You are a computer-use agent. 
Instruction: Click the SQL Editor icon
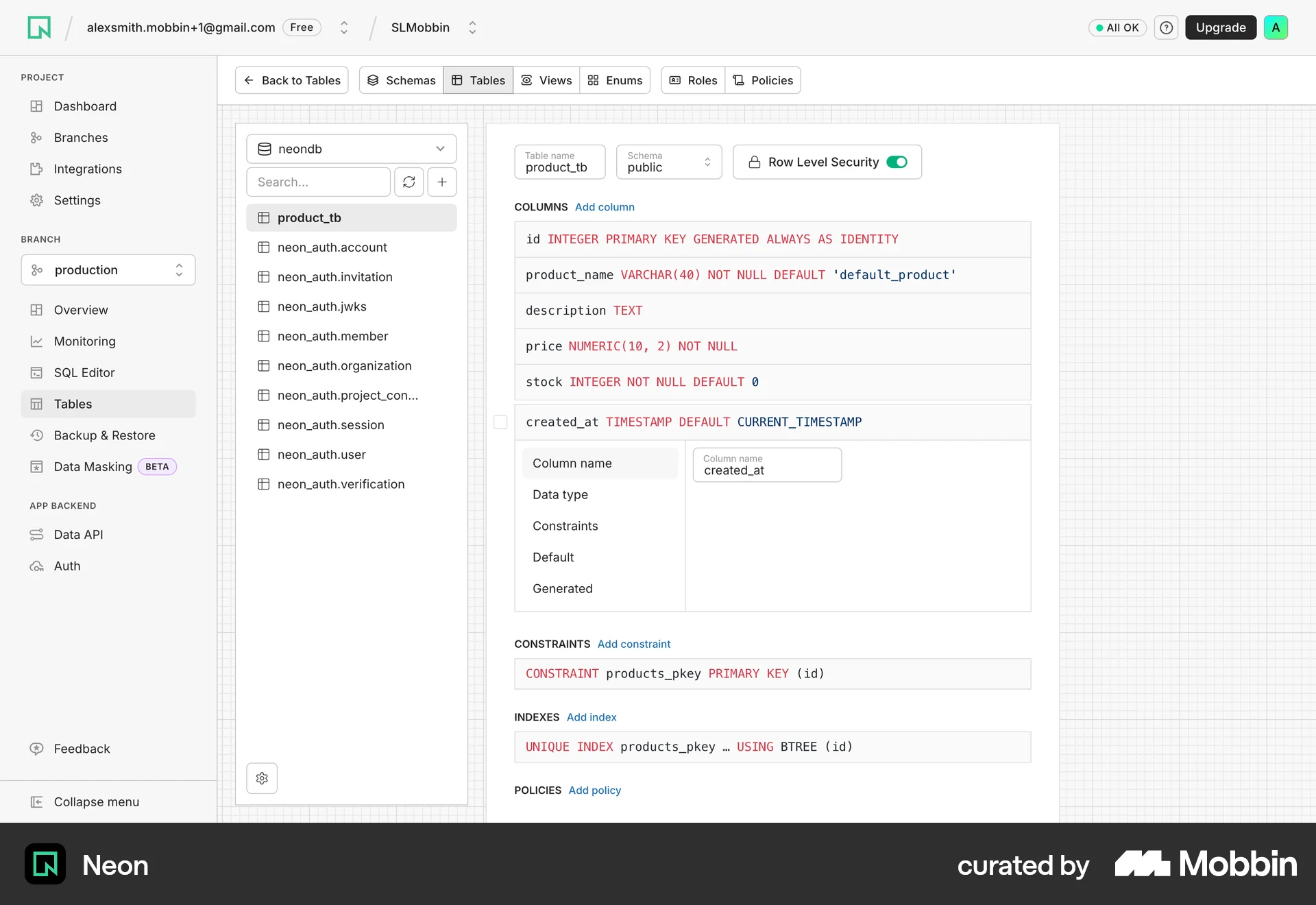pyautogui.click(x=36, y=373)
